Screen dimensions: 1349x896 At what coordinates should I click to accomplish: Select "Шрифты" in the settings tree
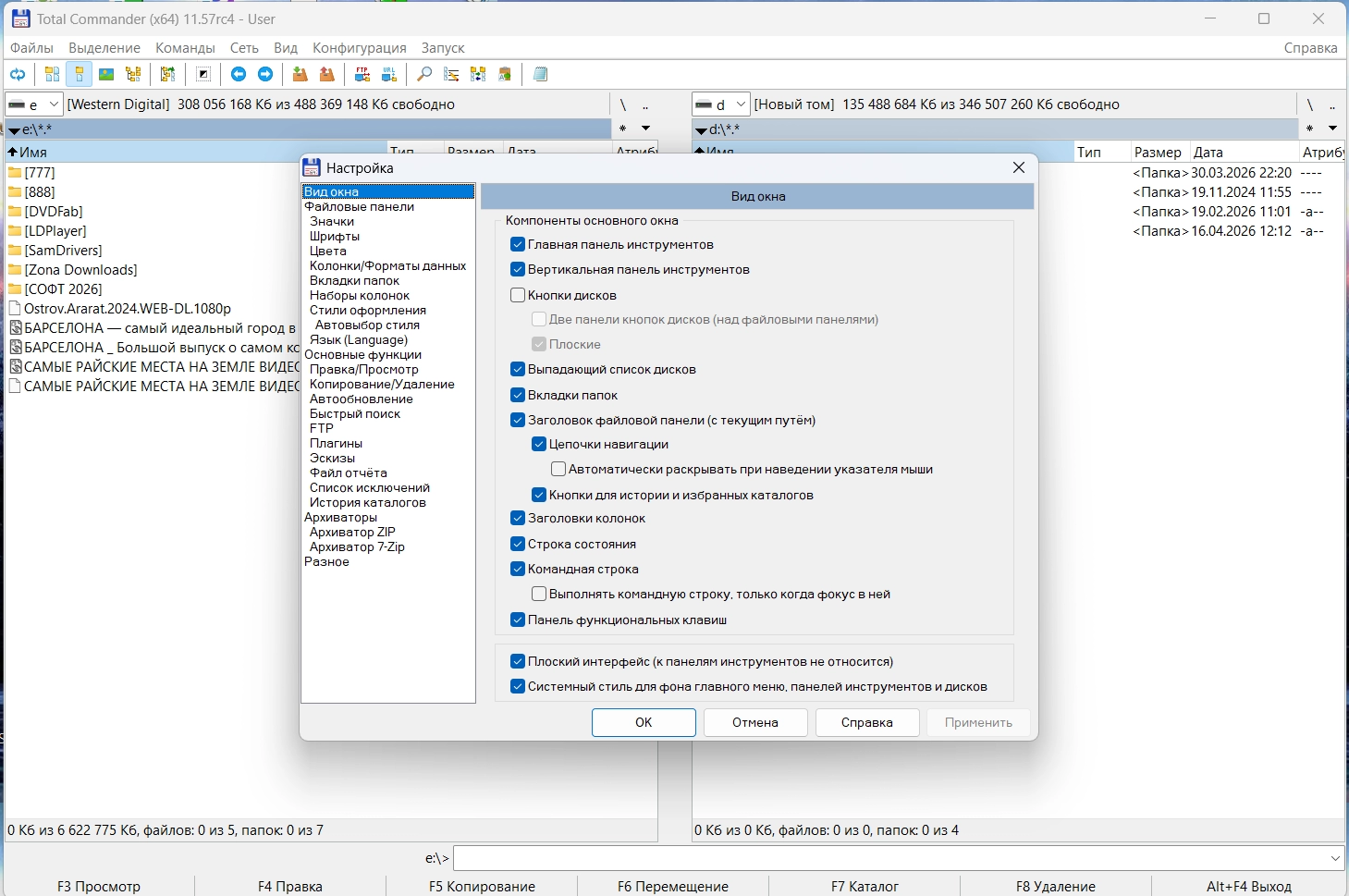point(335,237)
